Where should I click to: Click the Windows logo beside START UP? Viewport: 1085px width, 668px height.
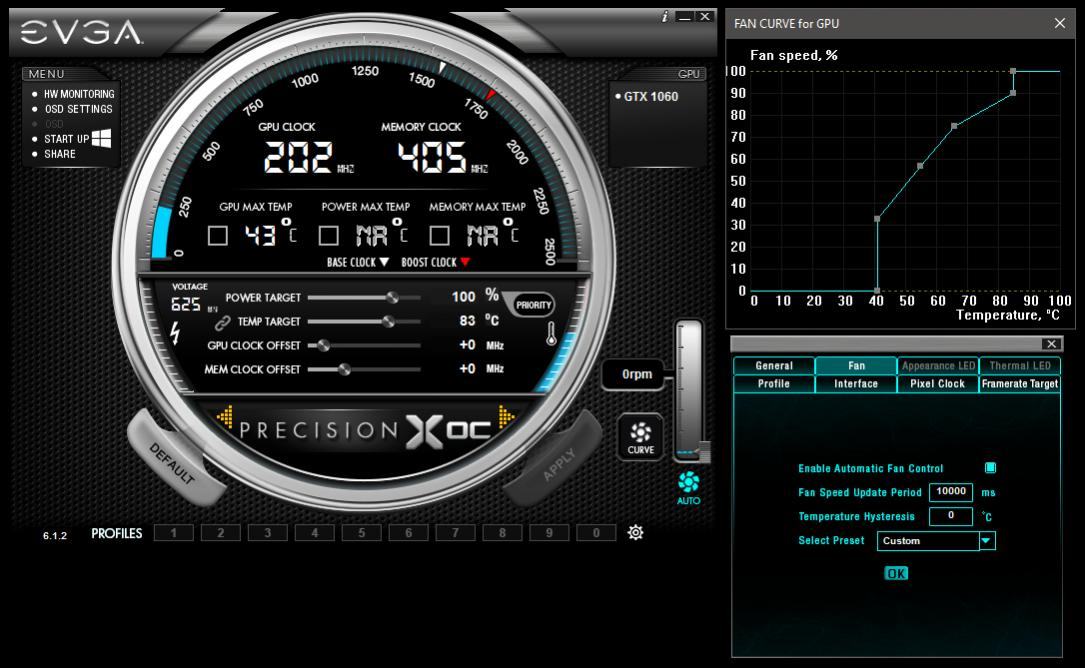101,138
